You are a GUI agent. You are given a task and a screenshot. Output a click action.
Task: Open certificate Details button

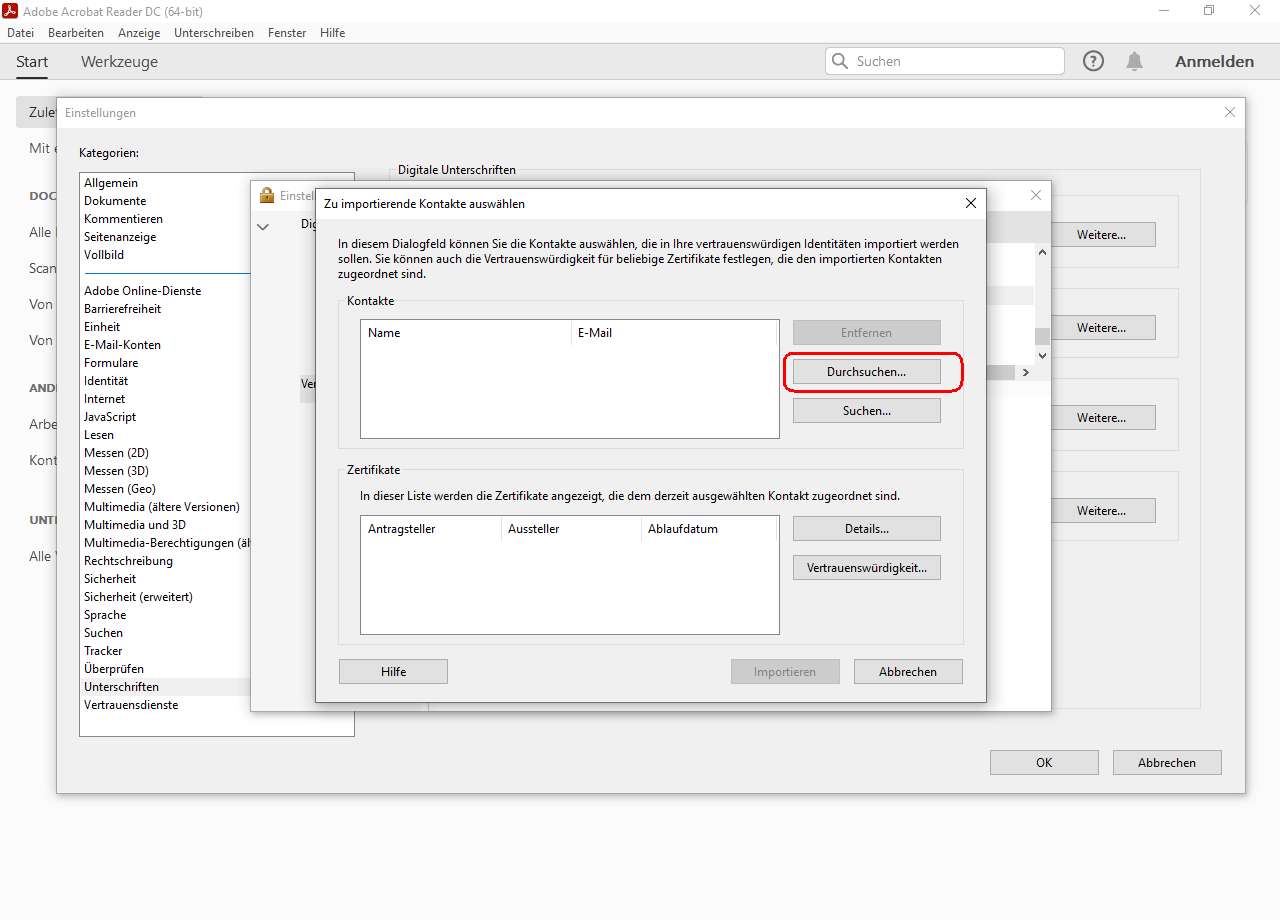[x=866, y=529]
